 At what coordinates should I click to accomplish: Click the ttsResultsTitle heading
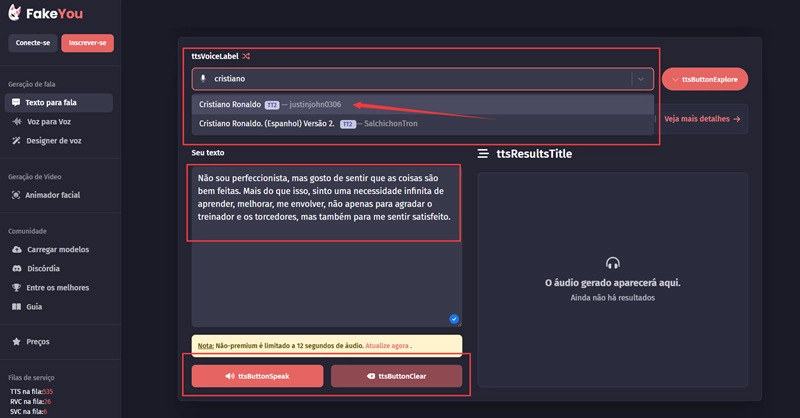tap(534, 154)
